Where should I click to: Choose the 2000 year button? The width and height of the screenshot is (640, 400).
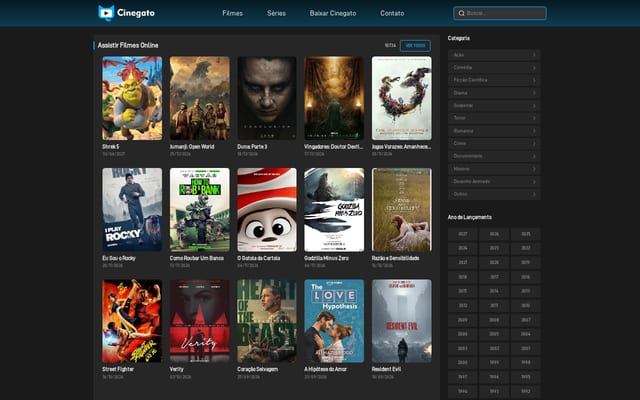[462, 362]
